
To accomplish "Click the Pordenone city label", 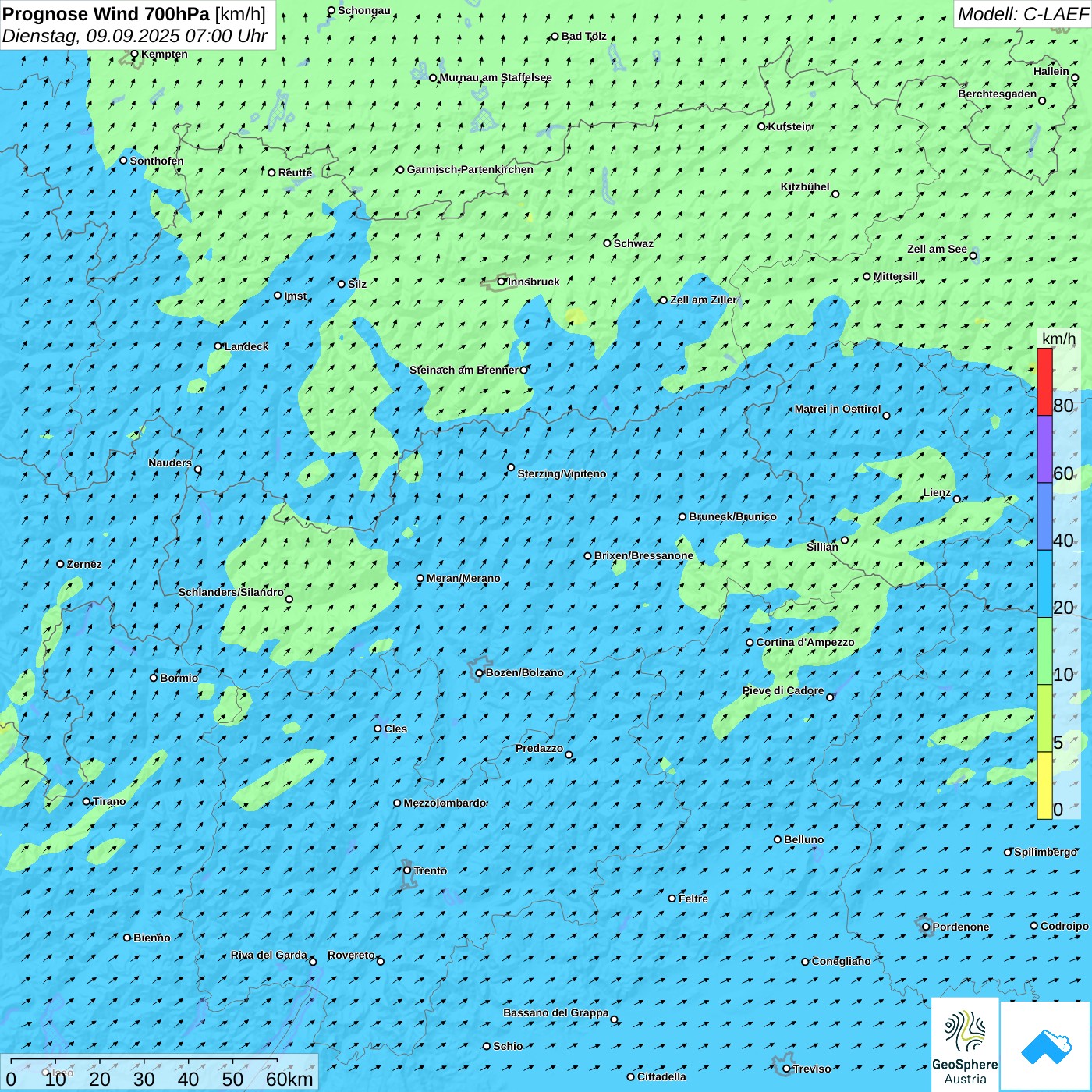I will tap(961, 927).
